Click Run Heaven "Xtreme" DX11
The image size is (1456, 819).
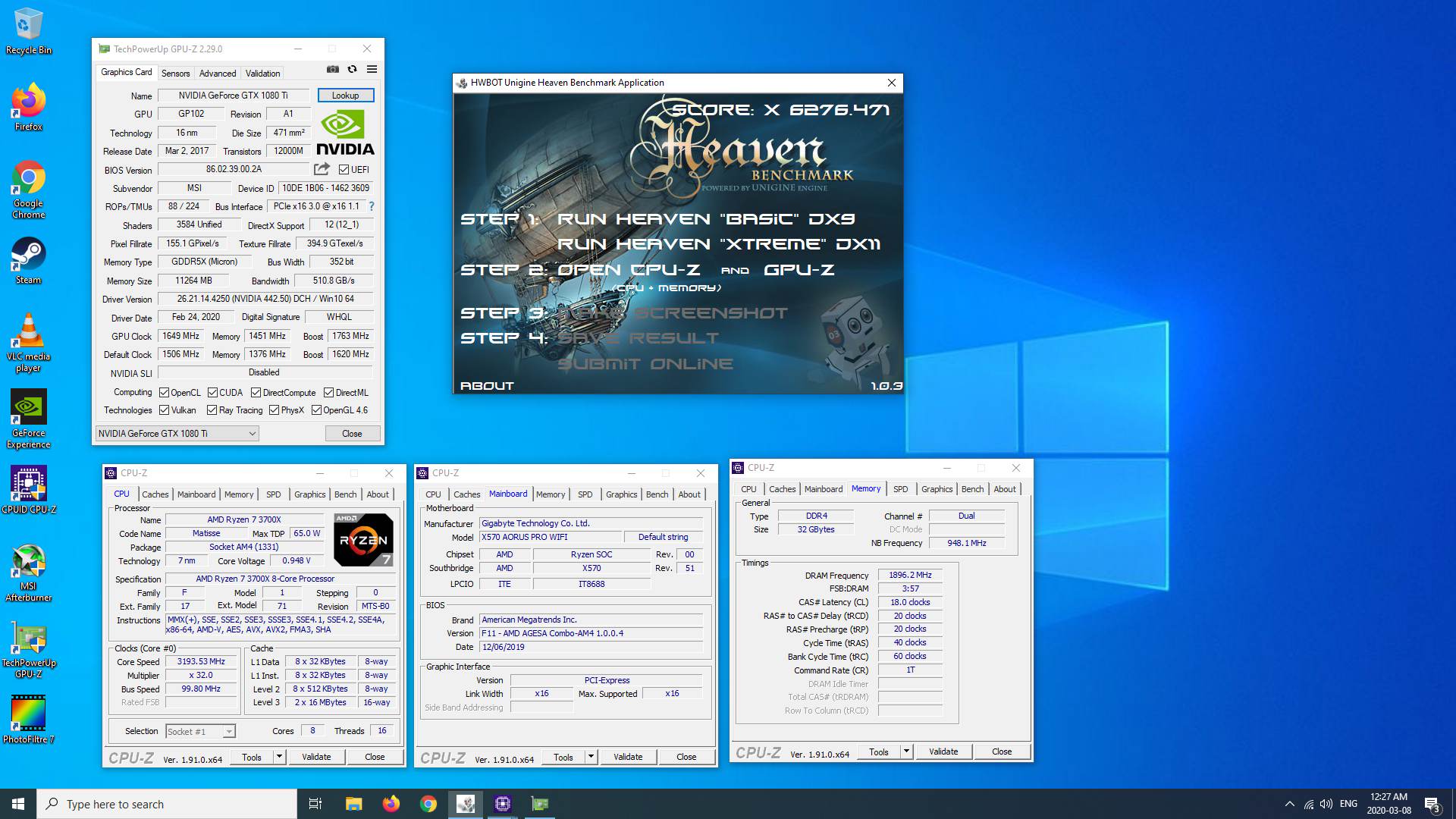point(719,244)
